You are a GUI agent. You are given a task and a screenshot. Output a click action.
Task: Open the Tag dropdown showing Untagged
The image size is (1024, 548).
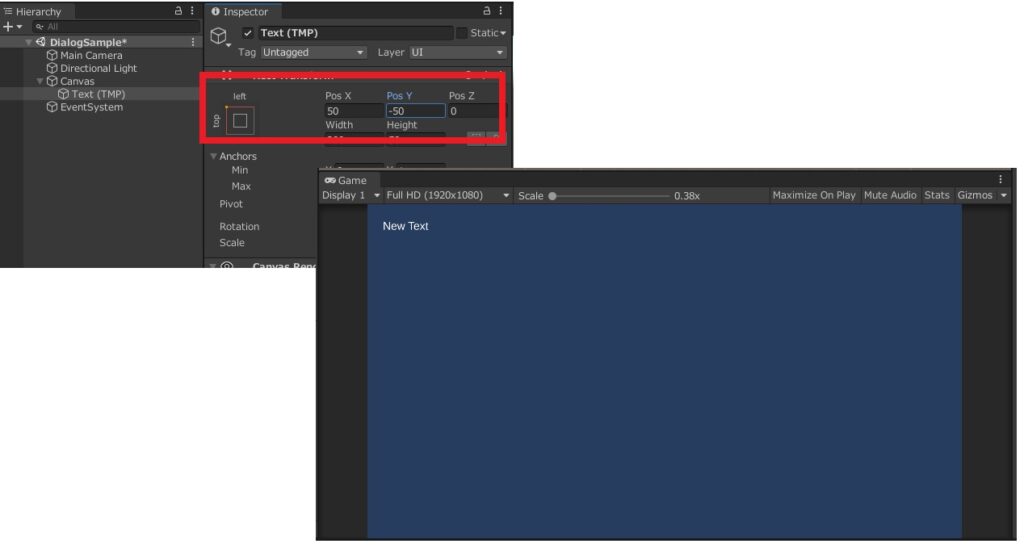coord(313,52)
